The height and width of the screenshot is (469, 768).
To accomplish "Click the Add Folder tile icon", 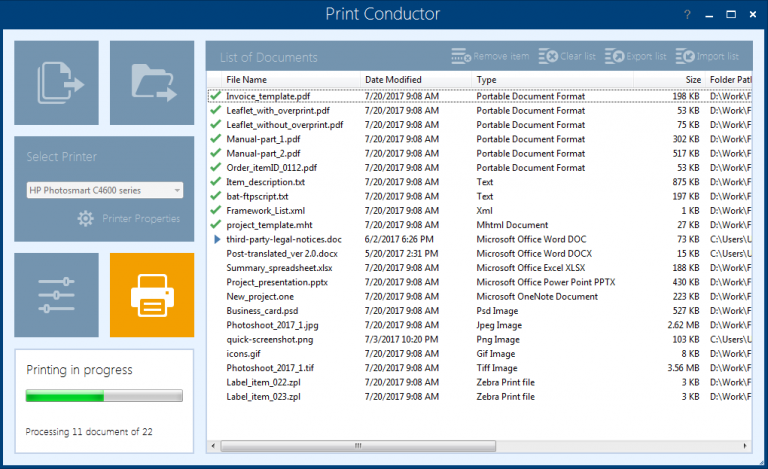I will coord(152,83).
